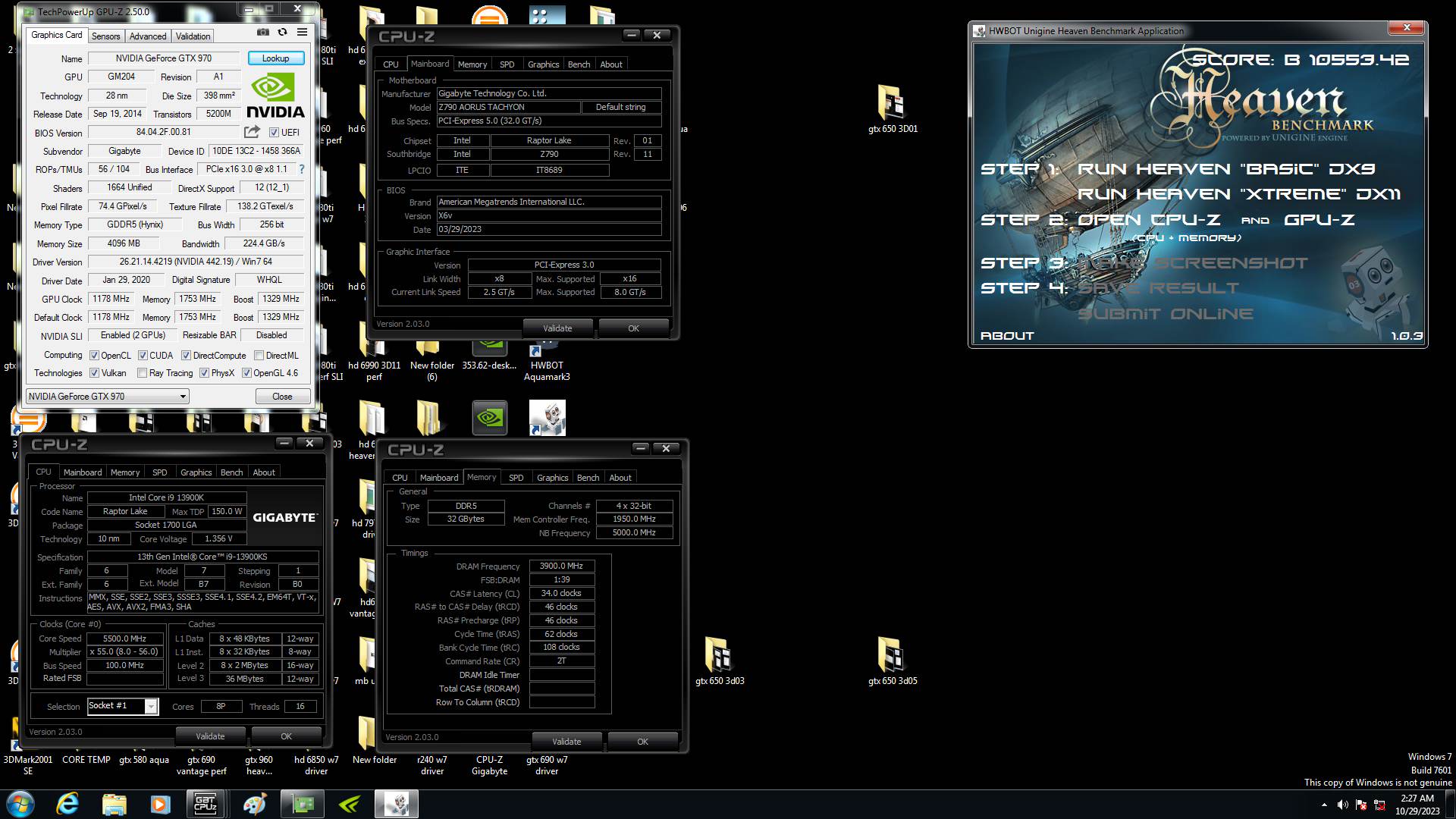Open the Graphics tab in the CPU-Z processor window
The height and width of the screenshot is (819, 1456).
click(x=196, y=472)
